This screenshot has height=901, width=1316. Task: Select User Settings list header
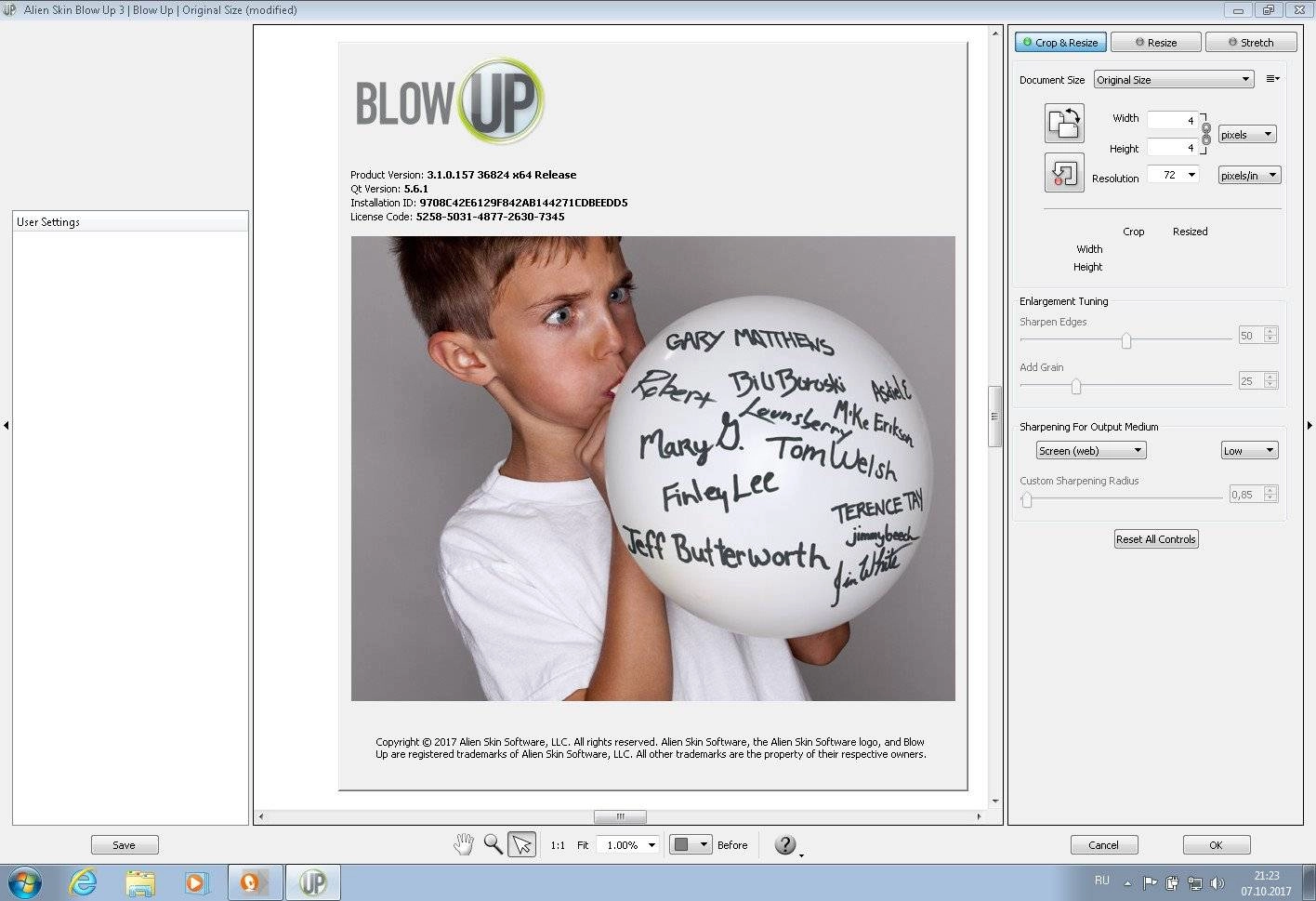pyautogui.click(x=130, y=221)
